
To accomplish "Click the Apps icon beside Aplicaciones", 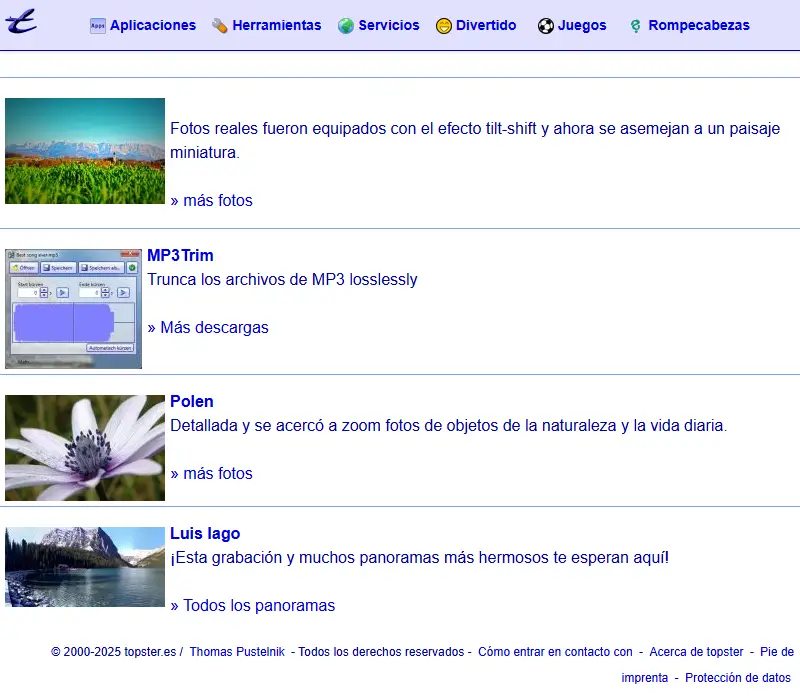I will [97, 26].
